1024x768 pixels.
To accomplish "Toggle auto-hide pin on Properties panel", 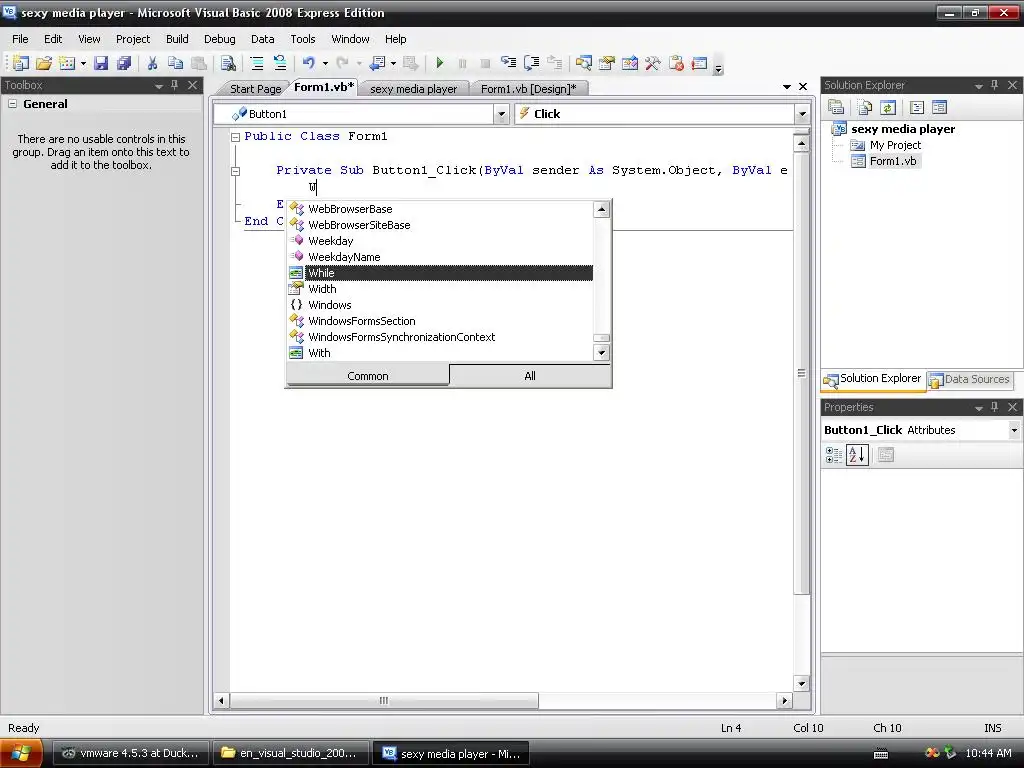I will pos(995,407).
